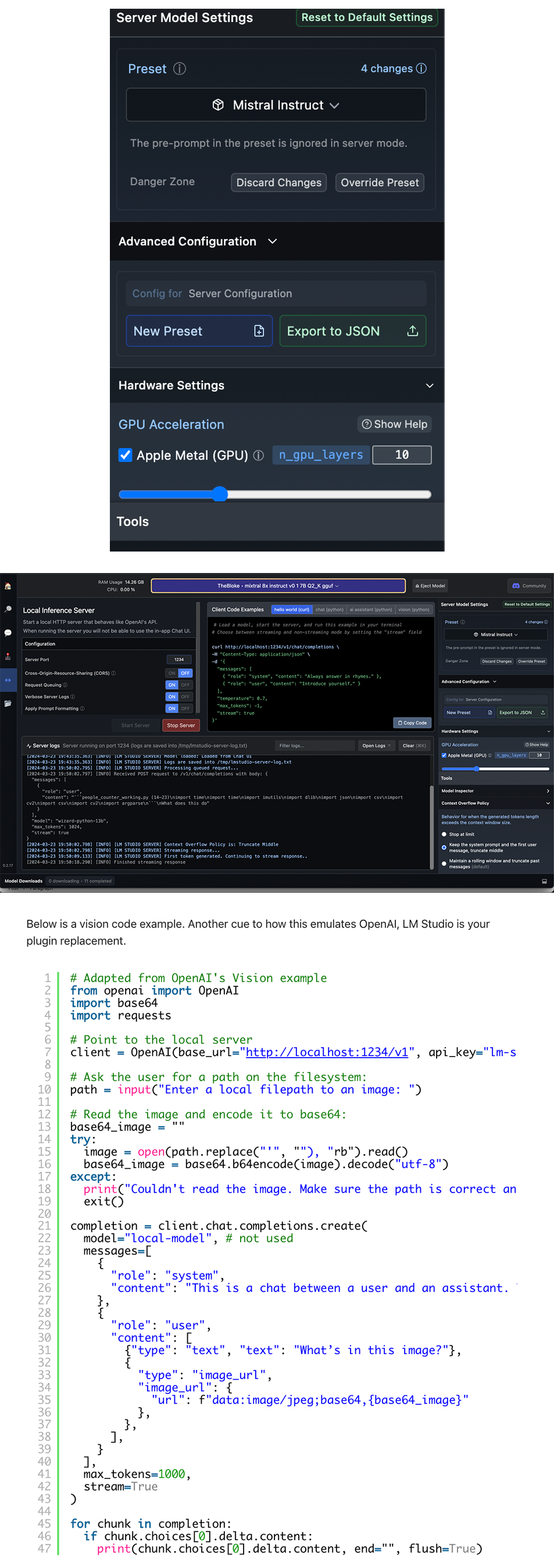
Task: Click the small-screenshot GPU layers slider
Action: pos(495,769)
